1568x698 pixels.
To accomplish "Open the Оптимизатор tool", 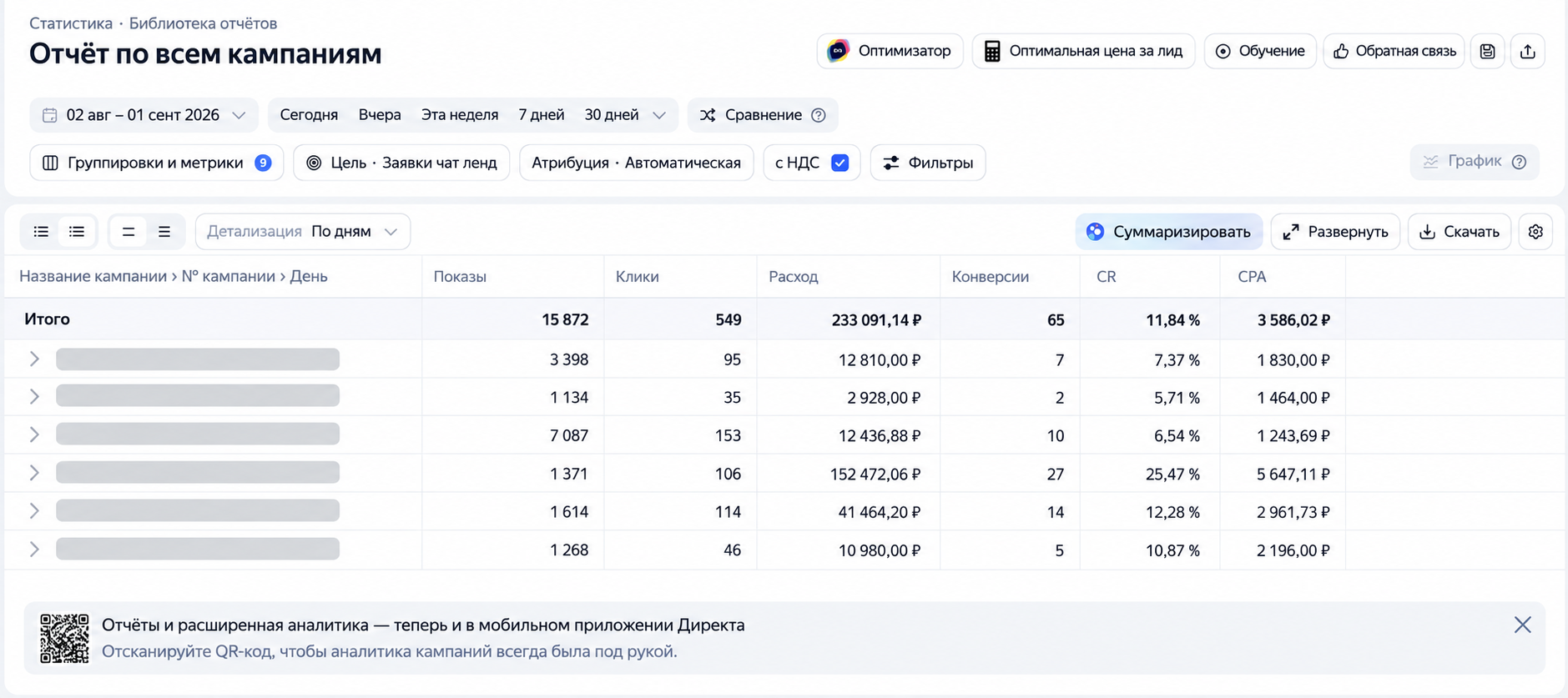I will pos(890,51).
